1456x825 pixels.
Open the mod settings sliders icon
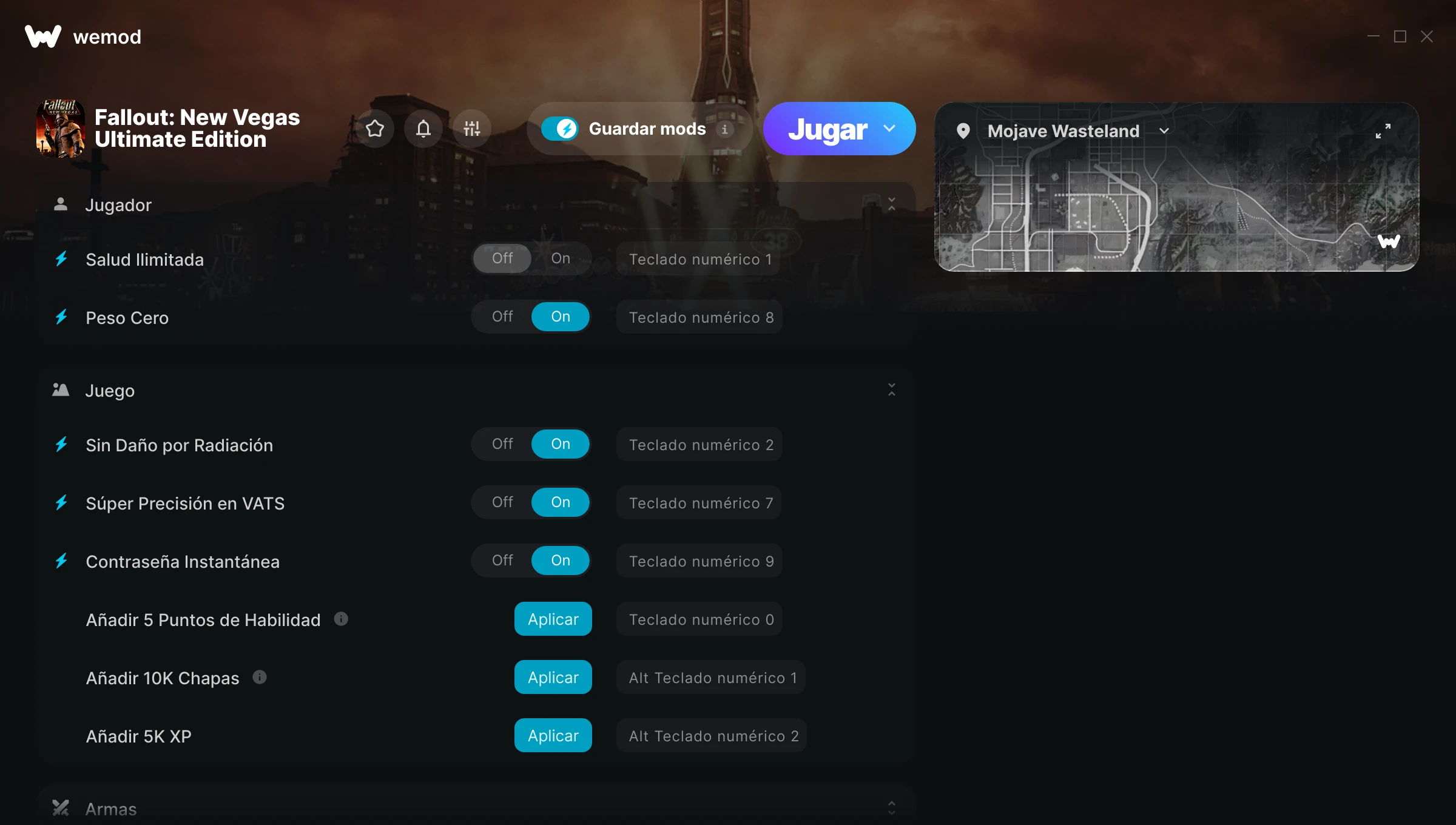click(472, 129)
